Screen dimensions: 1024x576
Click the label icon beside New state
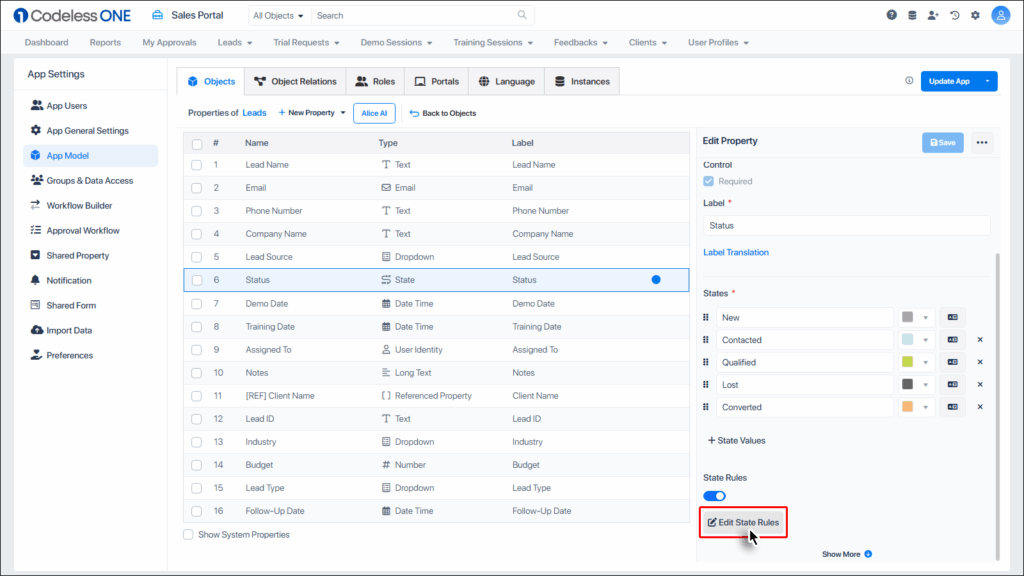[x=952, y=317]
